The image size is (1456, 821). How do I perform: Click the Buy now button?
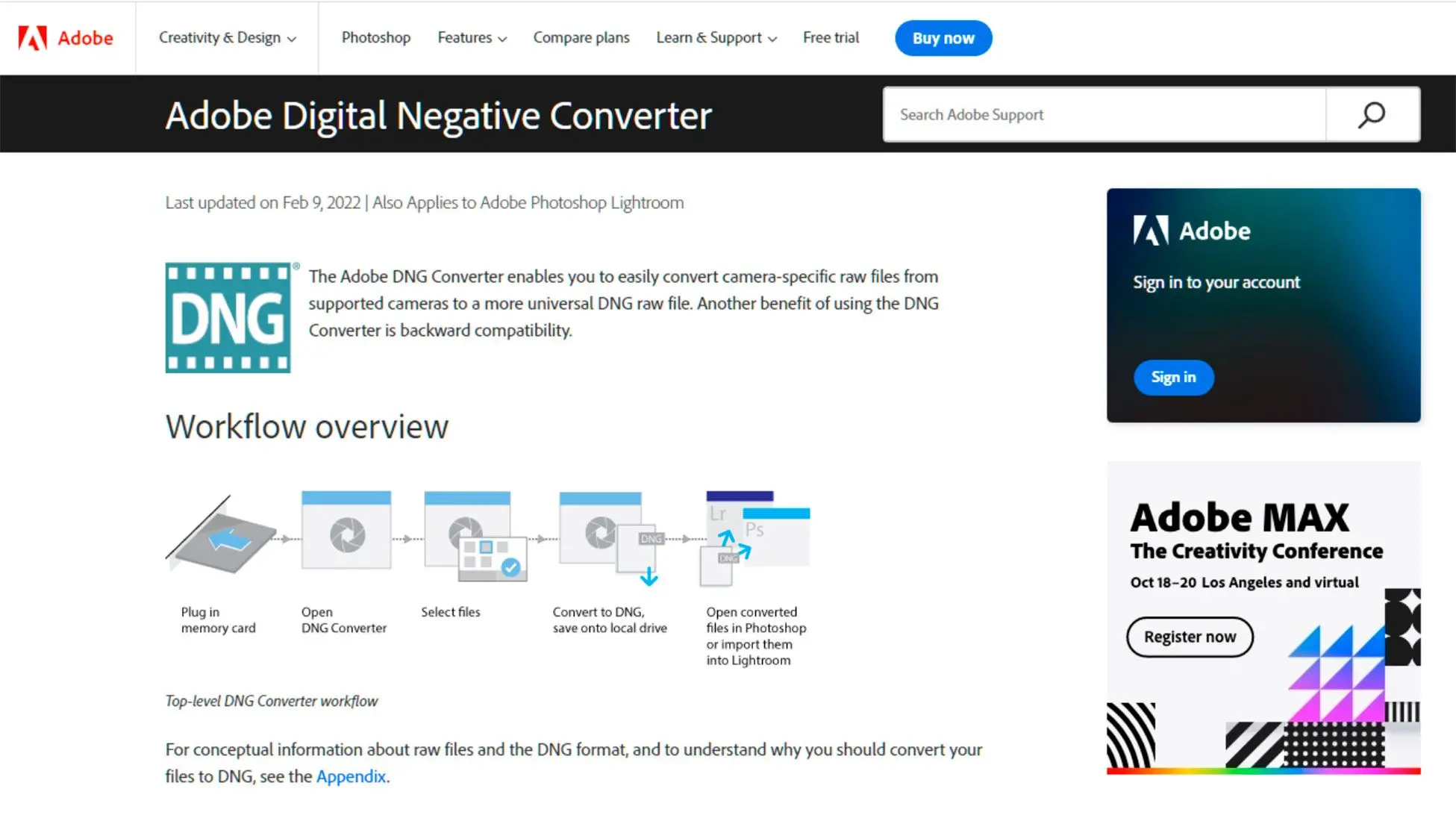tap(943, 38)
